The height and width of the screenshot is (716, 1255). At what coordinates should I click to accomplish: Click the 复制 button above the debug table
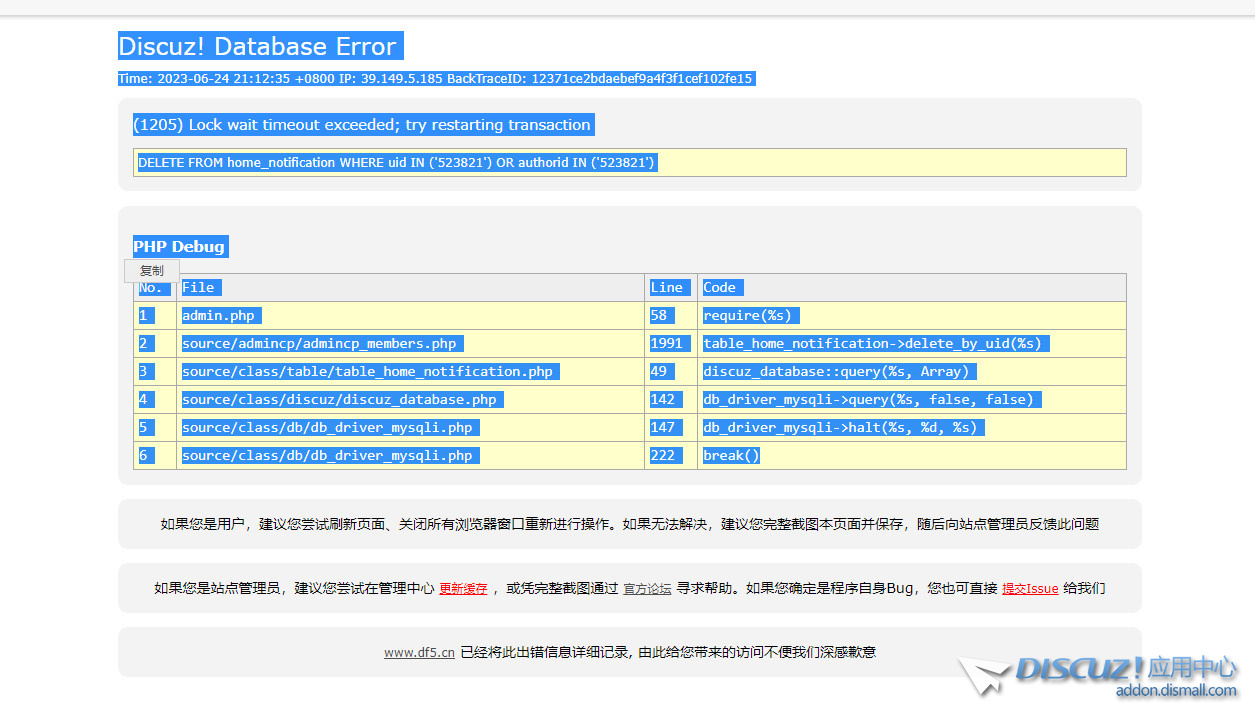click(151, 270)
